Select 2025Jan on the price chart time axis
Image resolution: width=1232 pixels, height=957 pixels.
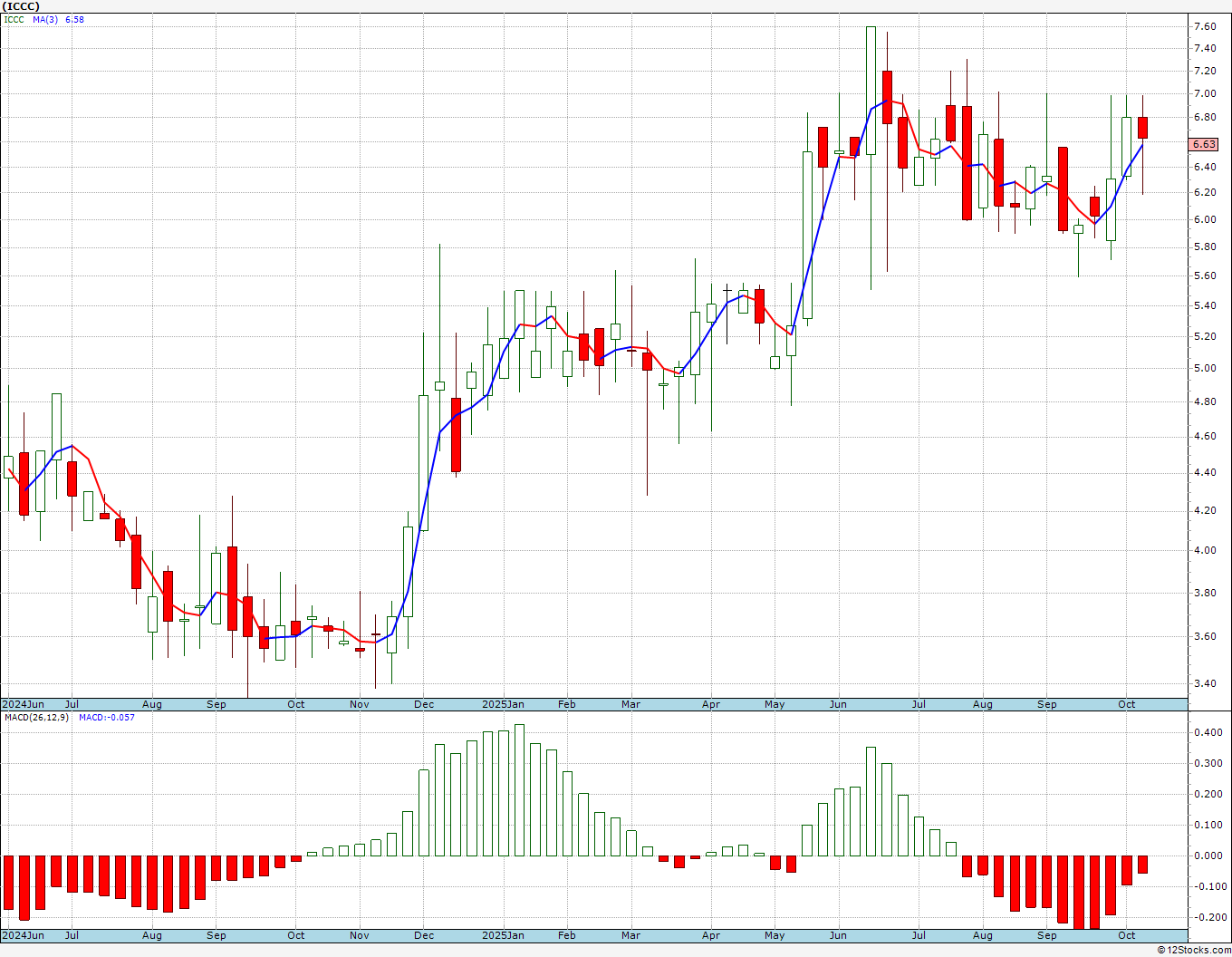click(x=503, y=704)
